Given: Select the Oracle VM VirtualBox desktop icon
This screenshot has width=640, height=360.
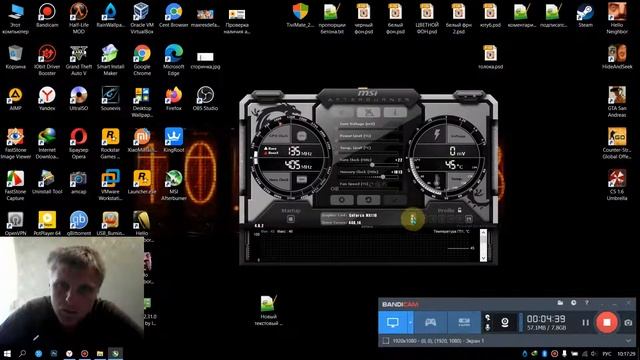Looking at the screenshot, I should 142,18.
